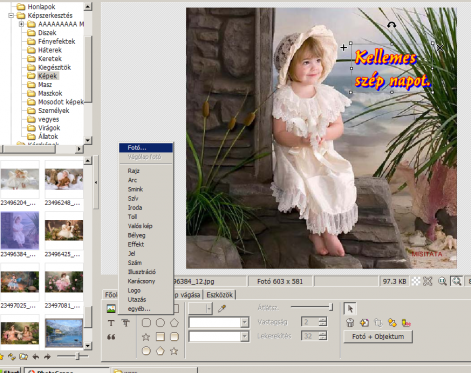
Task: Select thumbnail 23497081 girl with roses
Action: [64, 282]
